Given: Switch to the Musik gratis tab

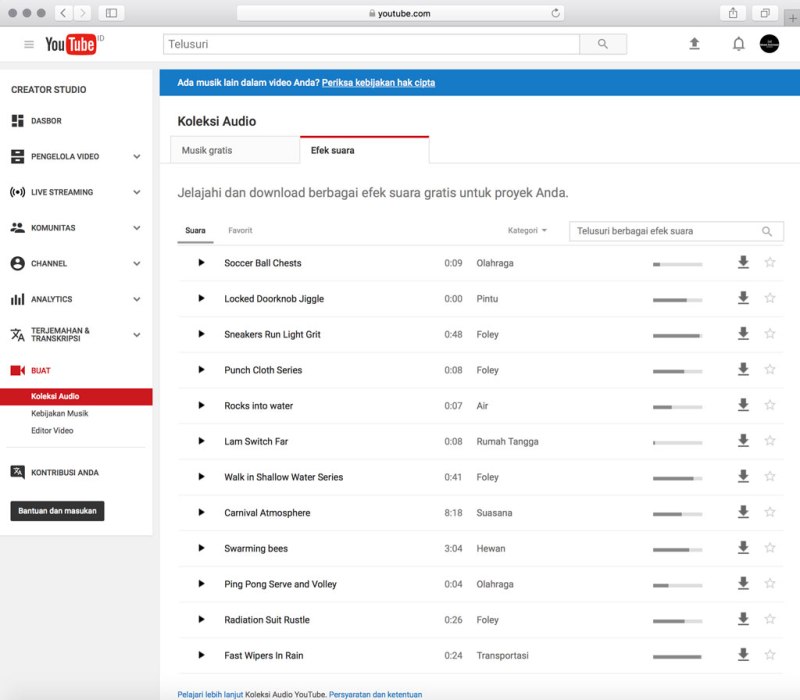Looking at the screenshot, I should 207,150.
